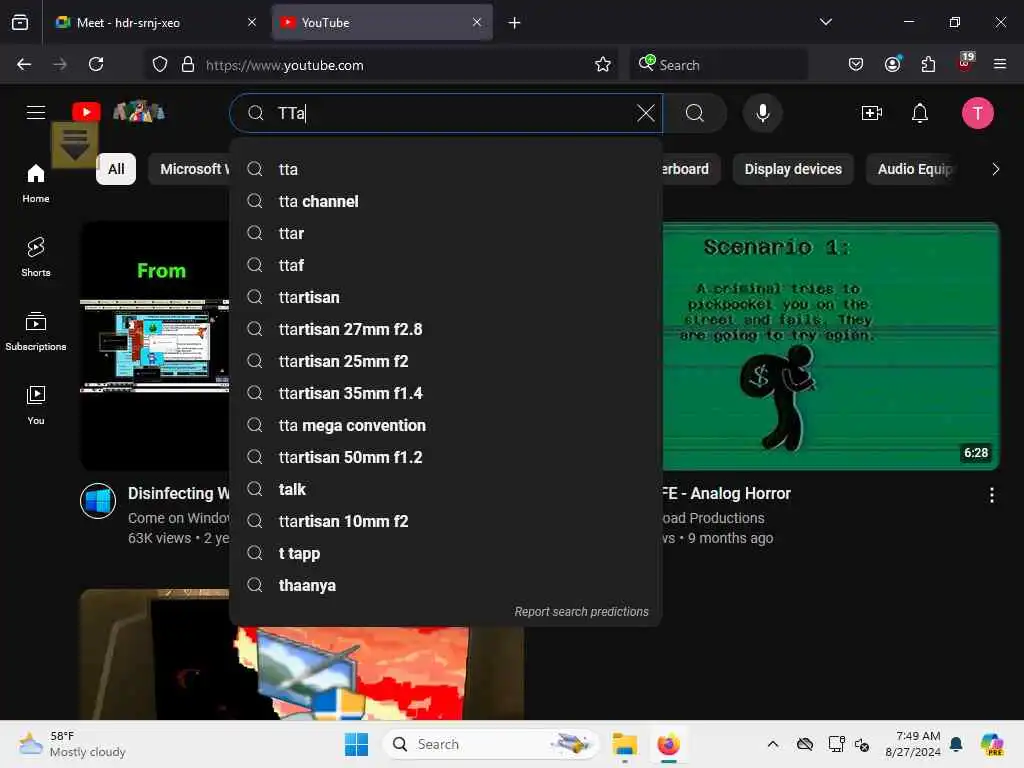The width and height of the screenshot is (1024, 768).
Task: Open the account avatar T menu
Action: point(977,113)
